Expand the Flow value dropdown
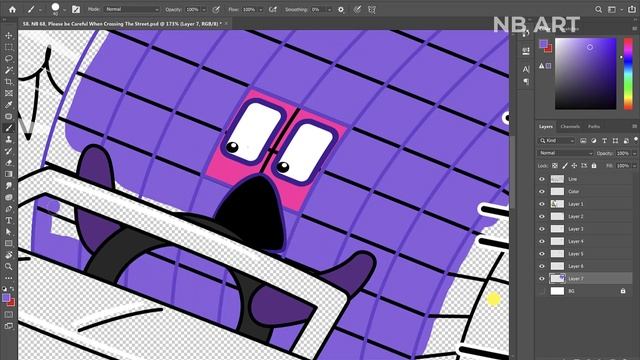 [260, 9]
